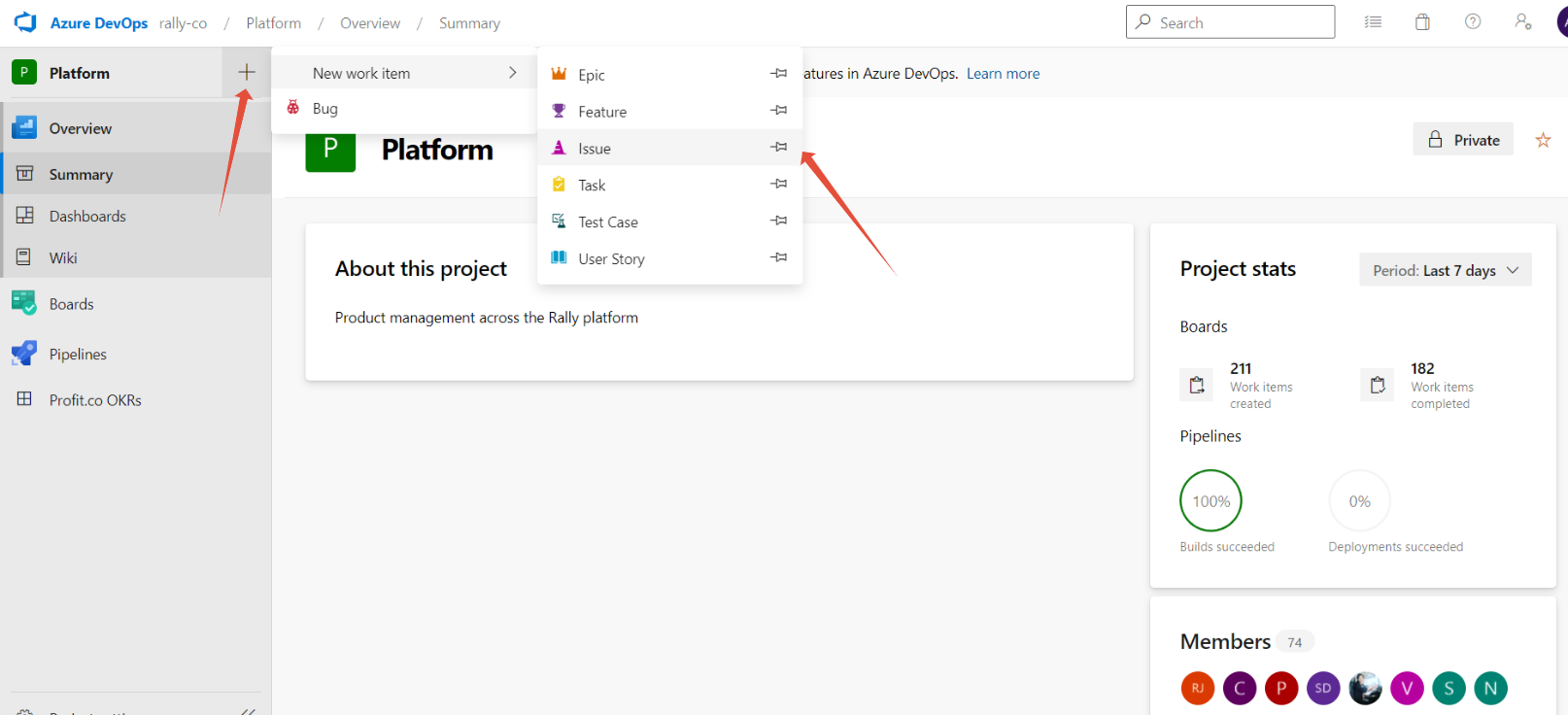
Task: Open the Marketplace shopping bag icon
Action: 1422,22
